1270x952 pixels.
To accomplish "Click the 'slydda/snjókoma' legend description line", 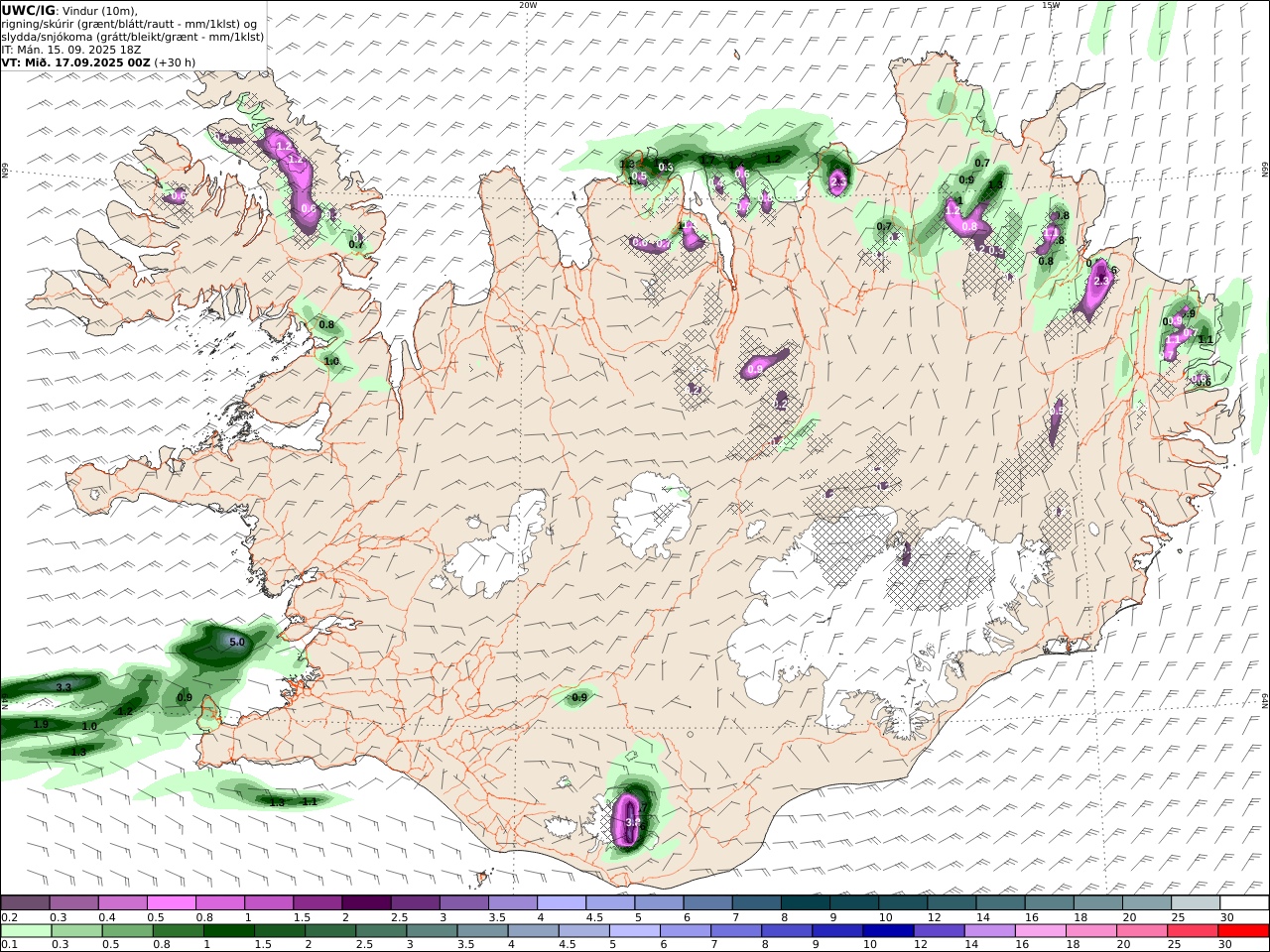I will (x=133, y=37).
